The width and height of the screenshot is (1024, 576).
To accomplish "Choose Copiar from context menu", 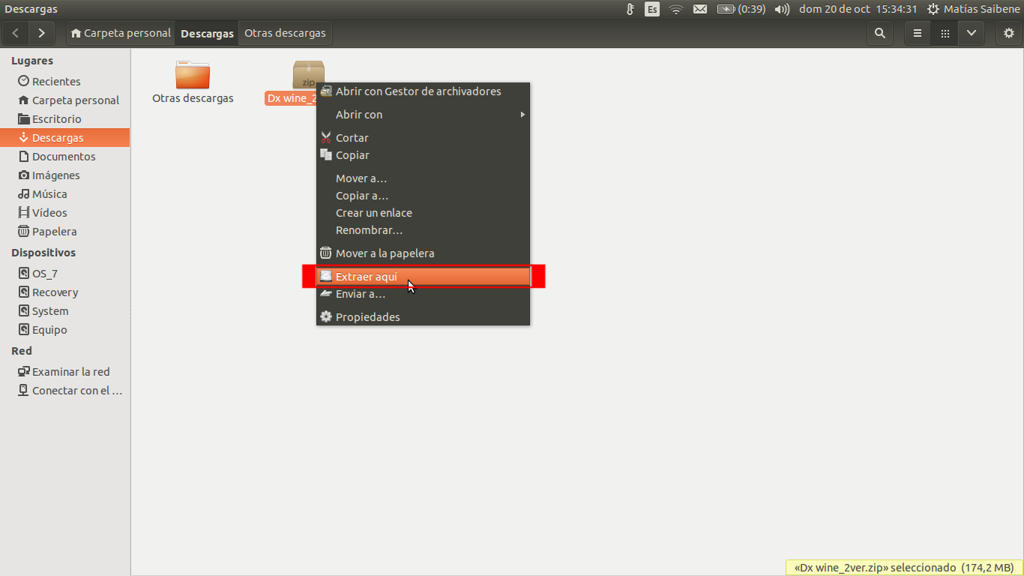I will [x=423, y=155].
